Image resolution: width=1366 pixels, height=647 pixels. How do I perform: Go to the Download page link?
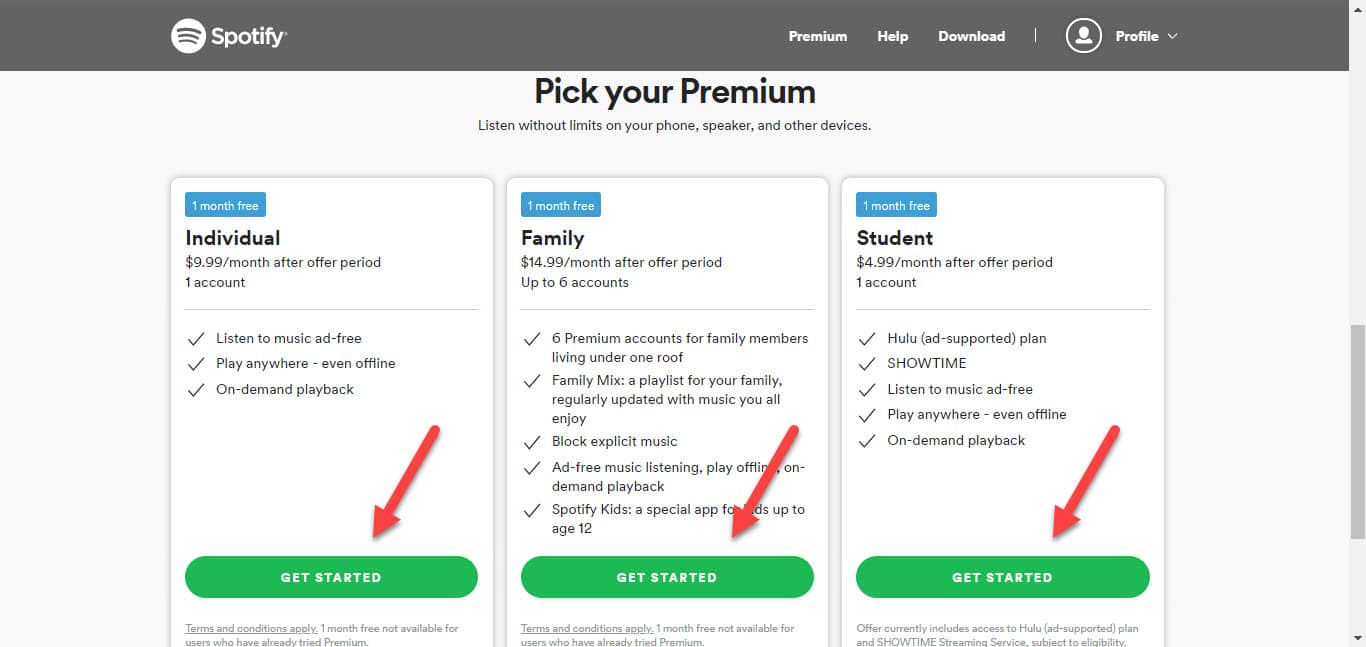(971, 36)
